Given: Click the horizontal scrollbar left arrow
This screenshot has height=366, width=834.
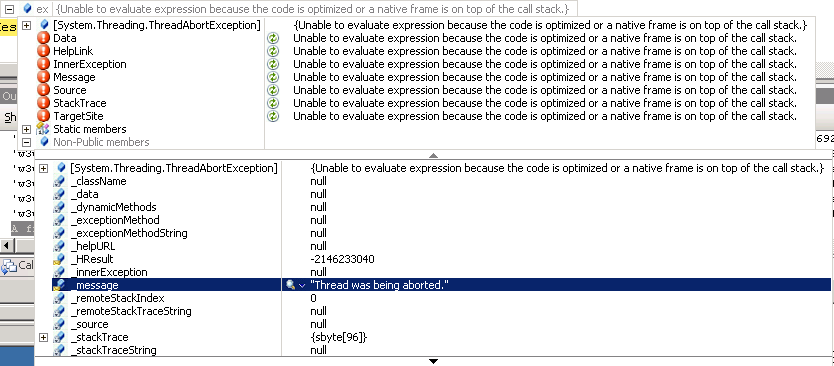Looking at the screenshot, I should (6, 246).
